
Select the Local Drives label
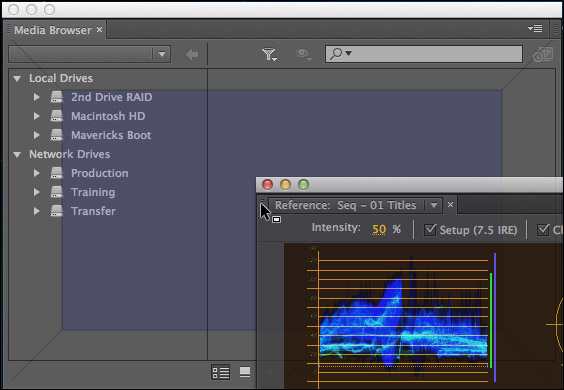click(x=61, y=78)
